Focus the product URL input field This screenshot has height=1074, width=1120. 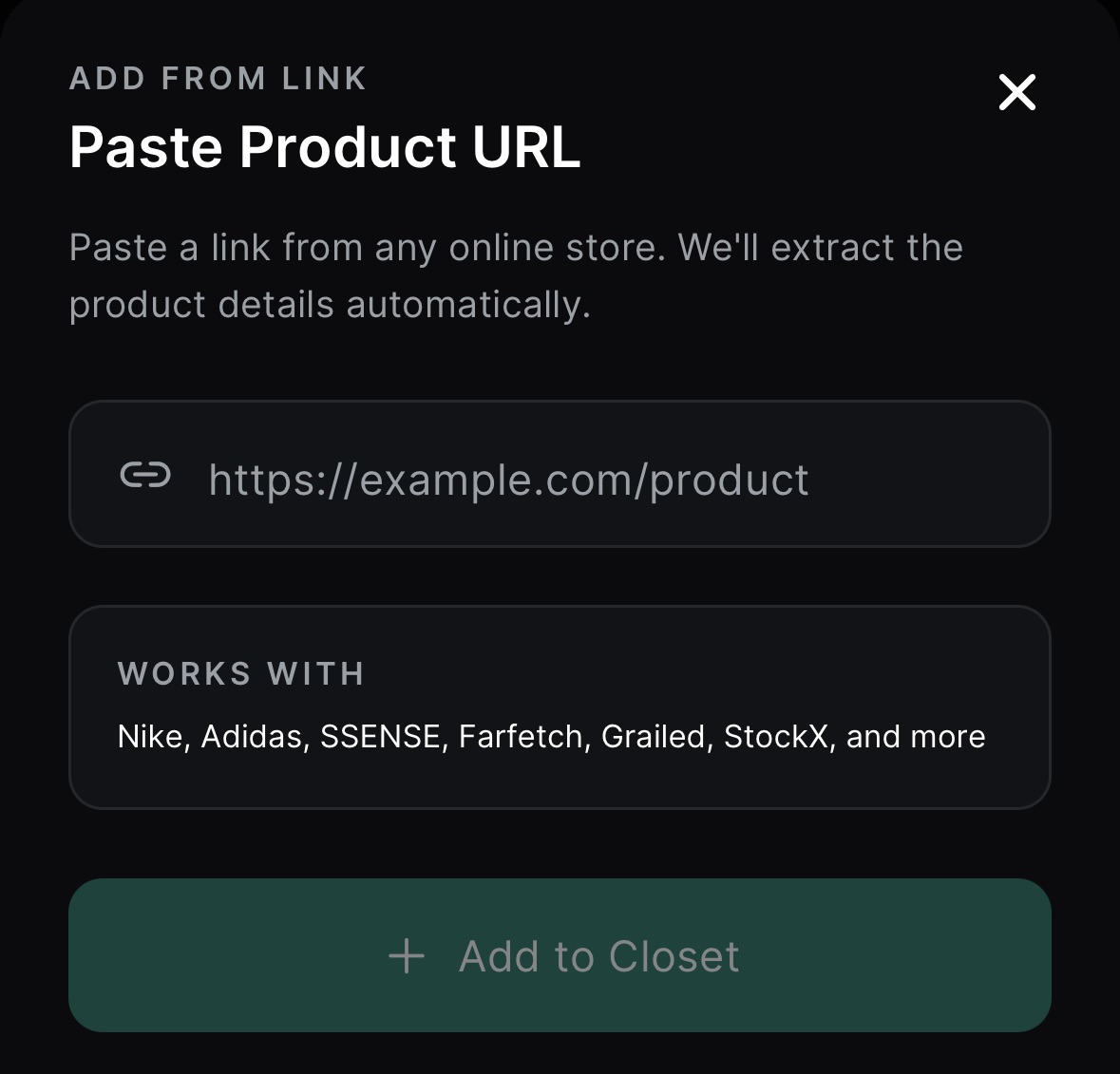pos(608,475)
